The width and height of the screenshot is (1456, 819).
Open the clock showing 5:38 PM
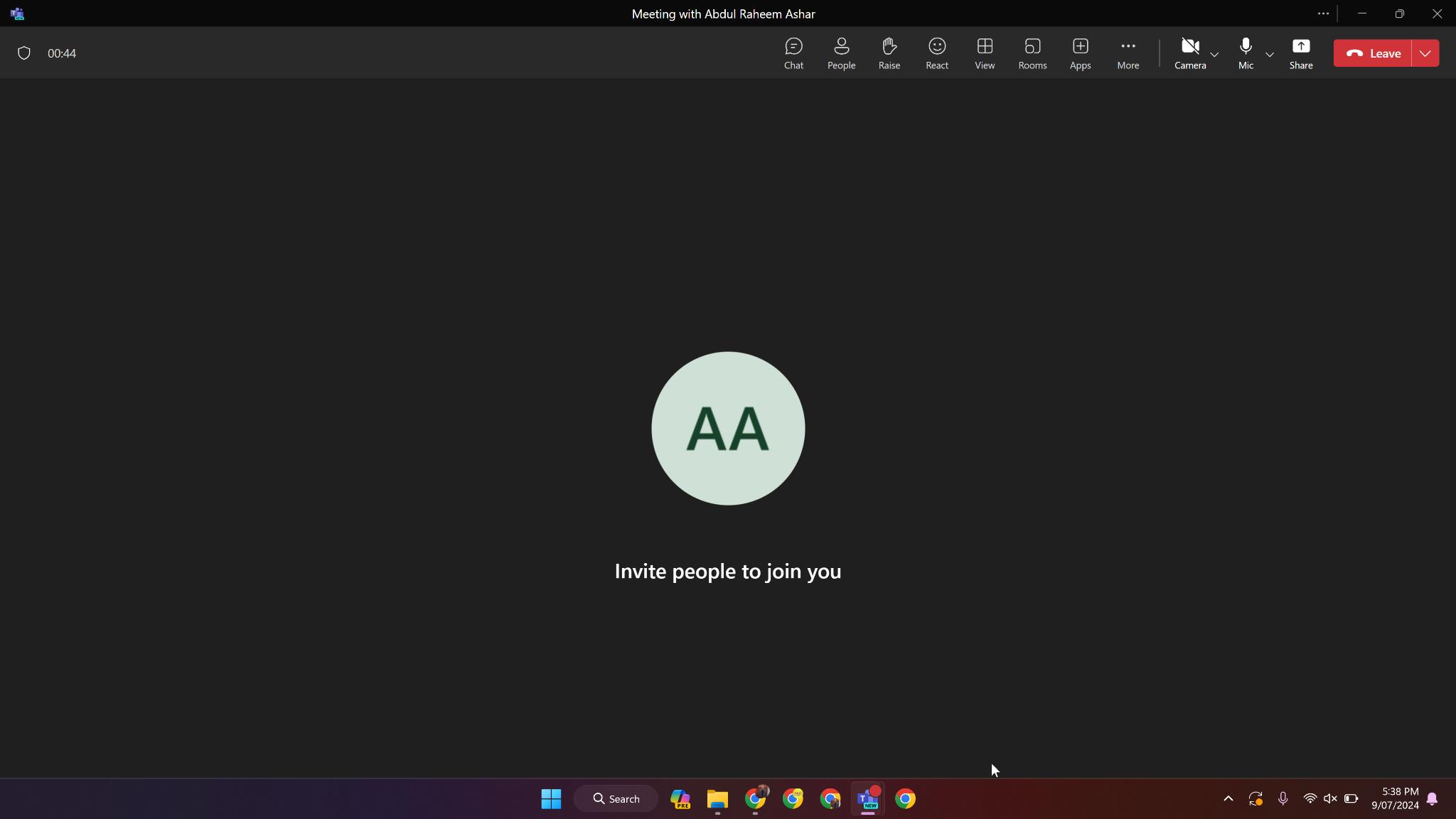[1395, 799]
